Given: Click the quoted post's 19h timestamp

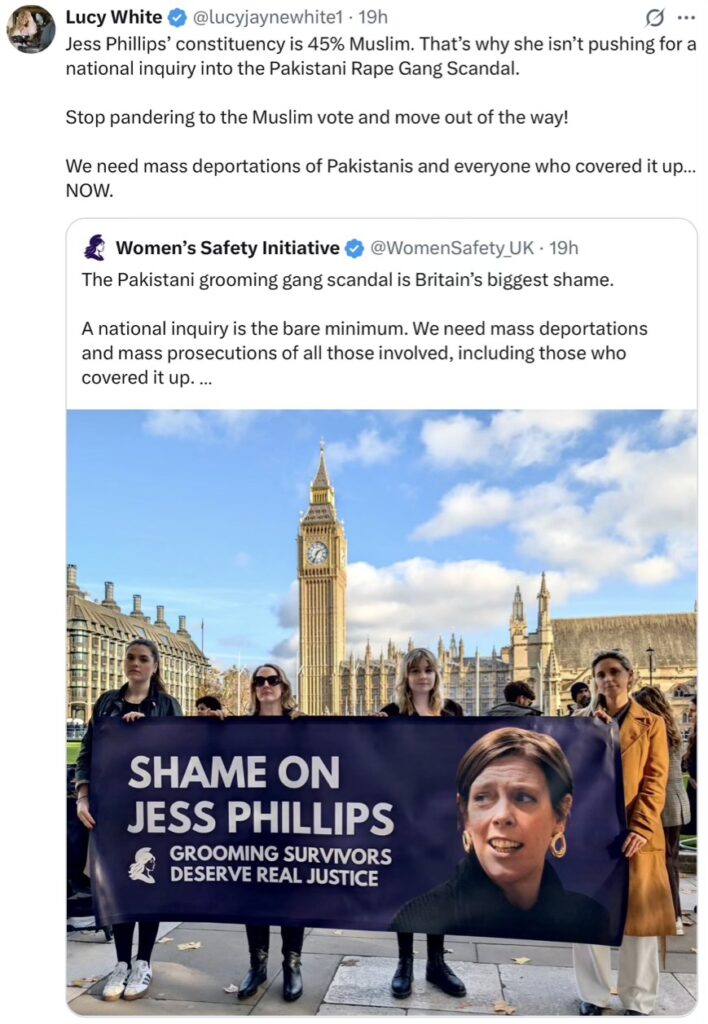Looking at the screenshot, I should [x=564, y=248].
